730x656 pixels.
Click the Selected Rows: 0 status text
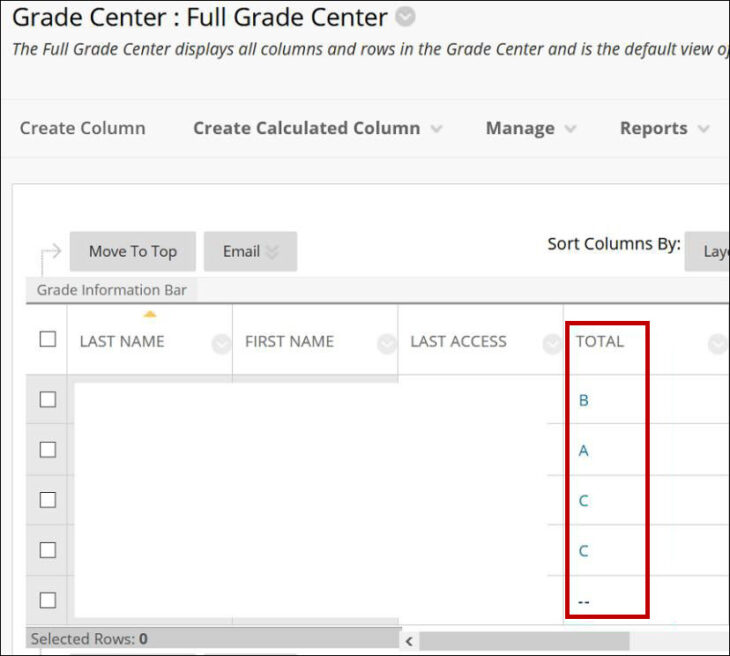tap(89, 639)
